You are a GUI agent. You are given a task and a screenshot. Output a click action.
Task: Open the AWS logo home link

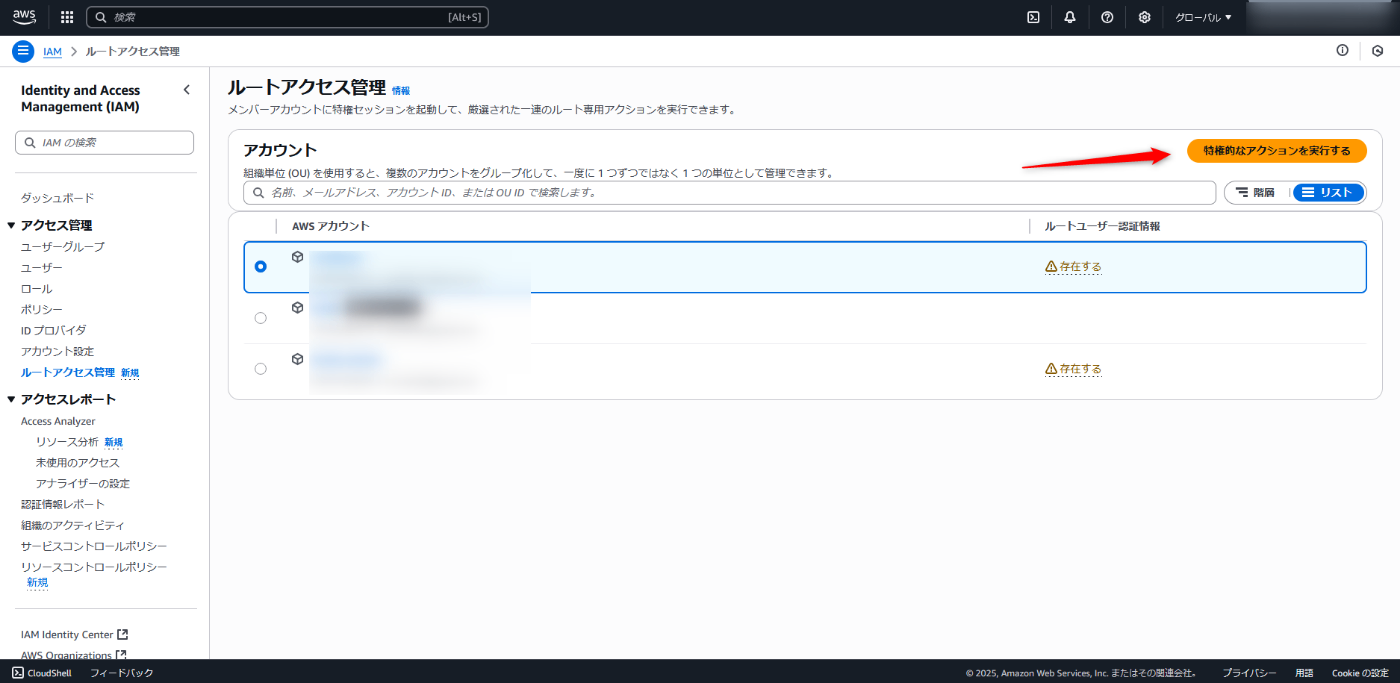[25, 16]
